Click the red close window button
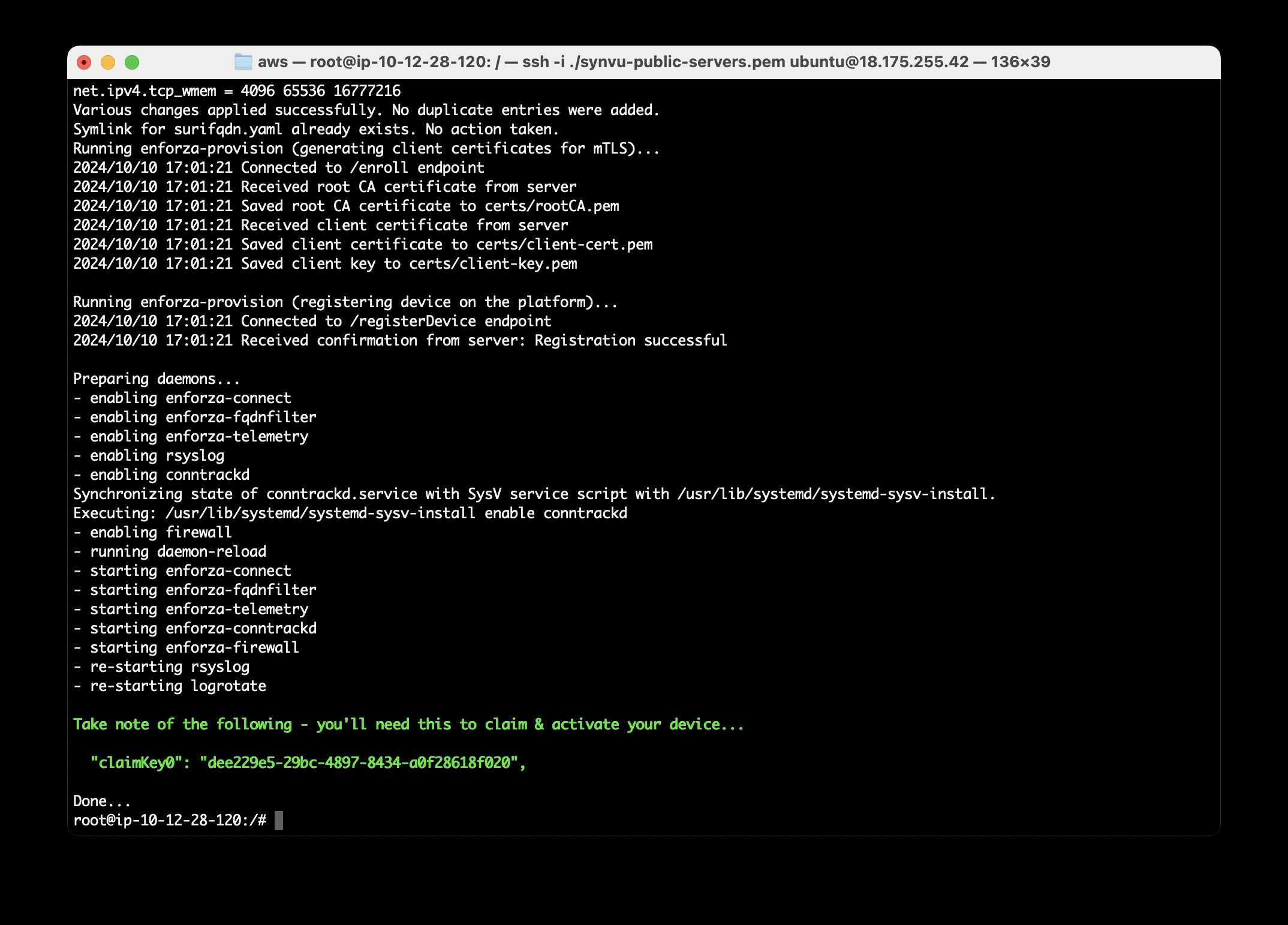 coord(84,62)
